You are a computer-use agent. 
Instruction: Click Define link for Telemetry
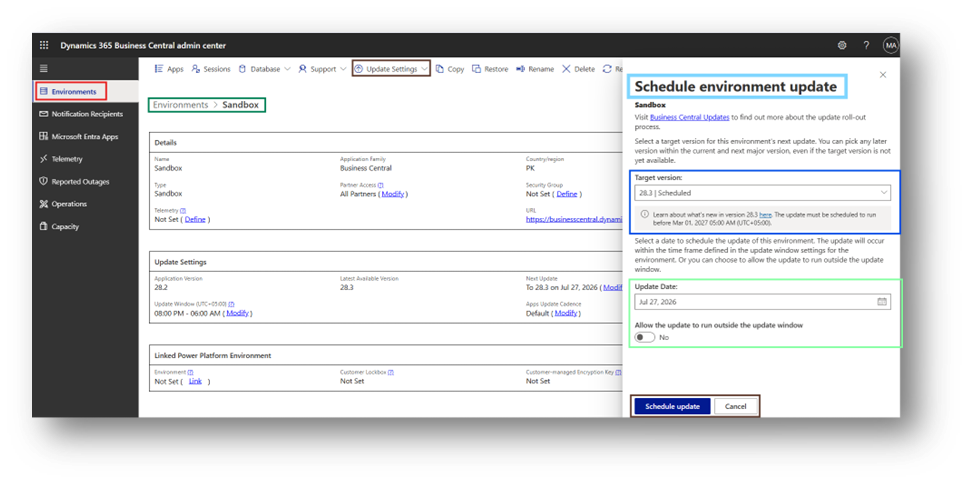pyautogui.click(x=195, y=219)
